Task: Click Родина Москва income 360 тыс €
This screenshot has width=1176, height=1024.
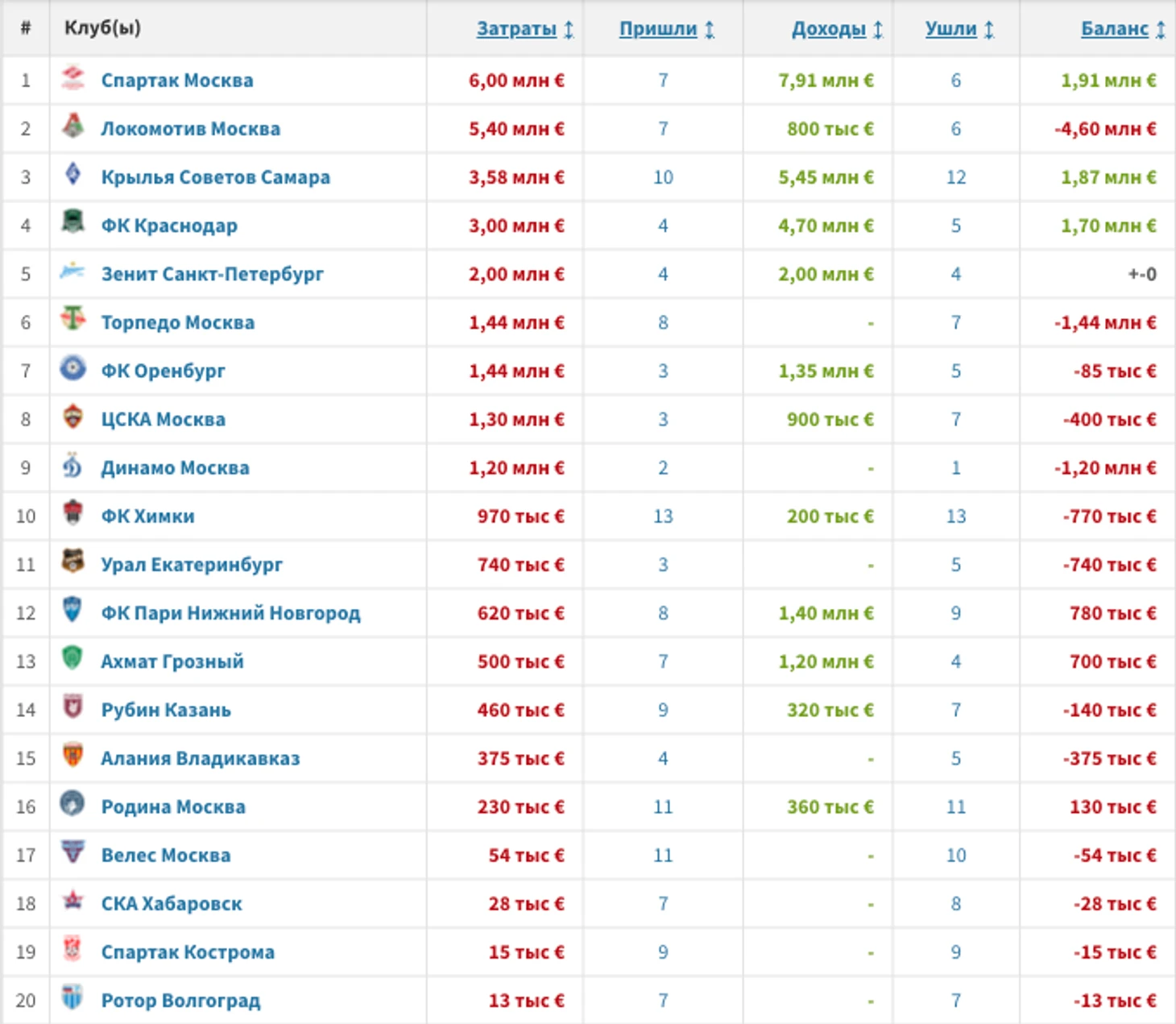Action: (830, 806)
